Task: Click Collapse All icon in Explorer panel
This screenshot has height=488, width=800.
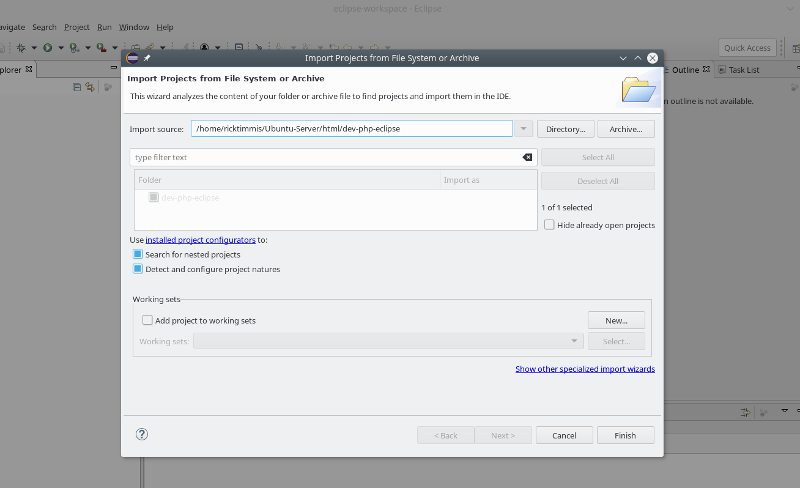Action: coord(77,87)
